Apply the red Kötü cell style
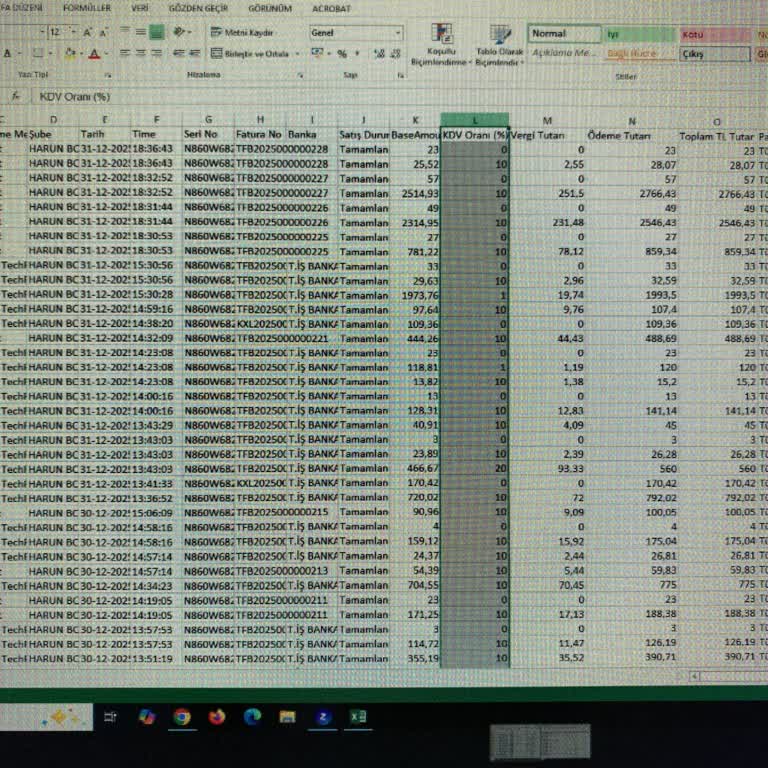Viewport: 768px width, 768px height. click(x=716, y=35)
